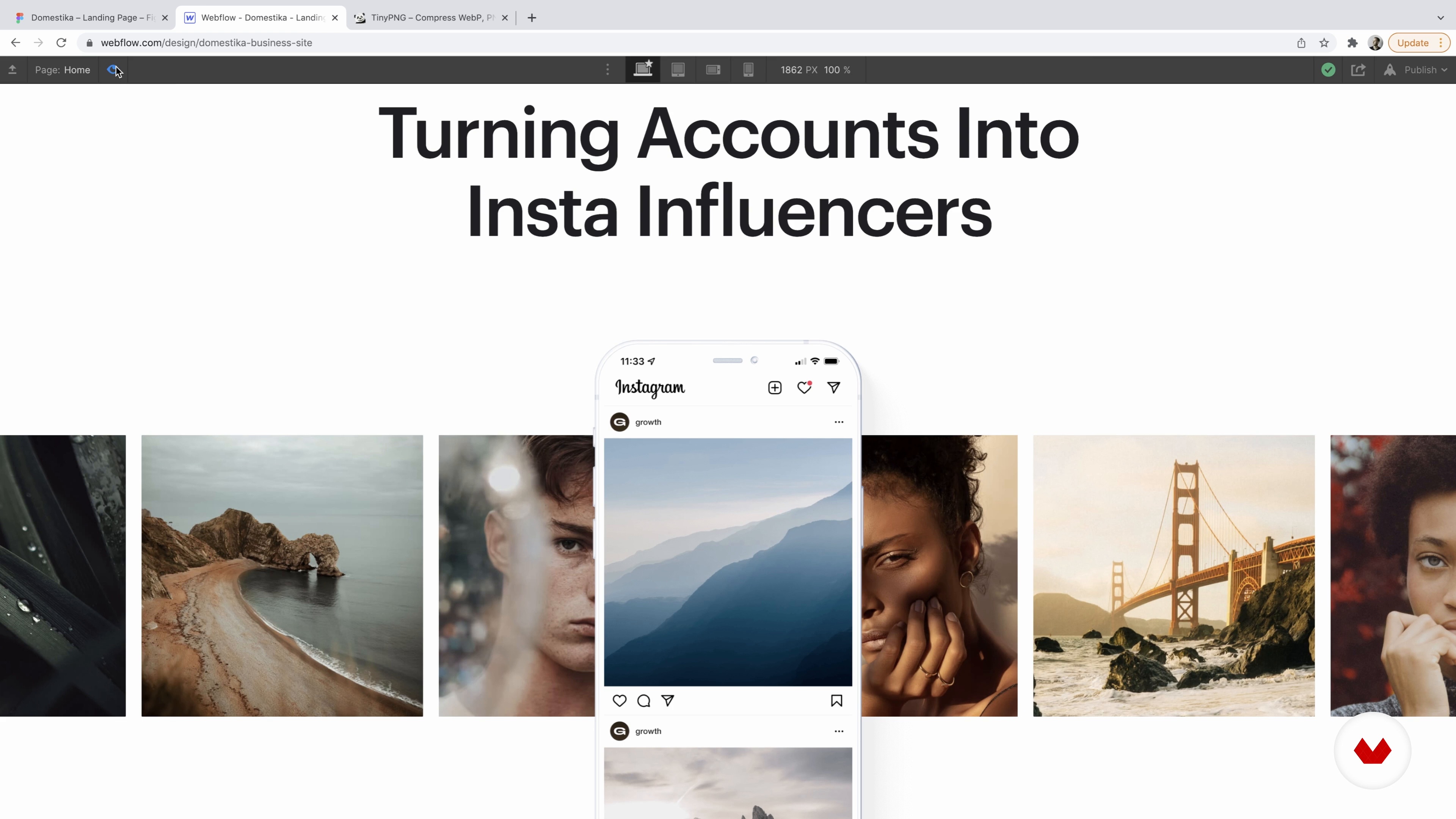Open the browser extensions puzzle icon

[1352, 43]
